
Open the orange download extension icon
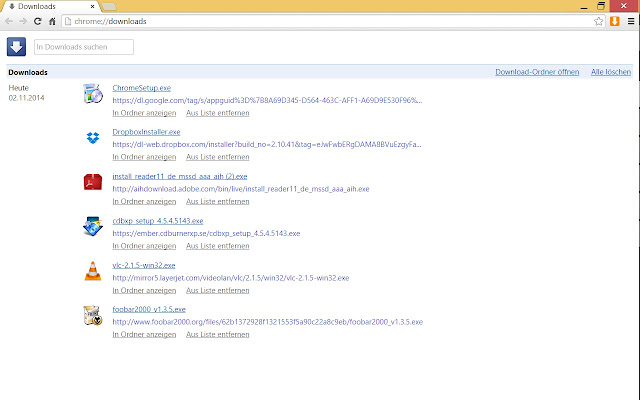point(615,21)
